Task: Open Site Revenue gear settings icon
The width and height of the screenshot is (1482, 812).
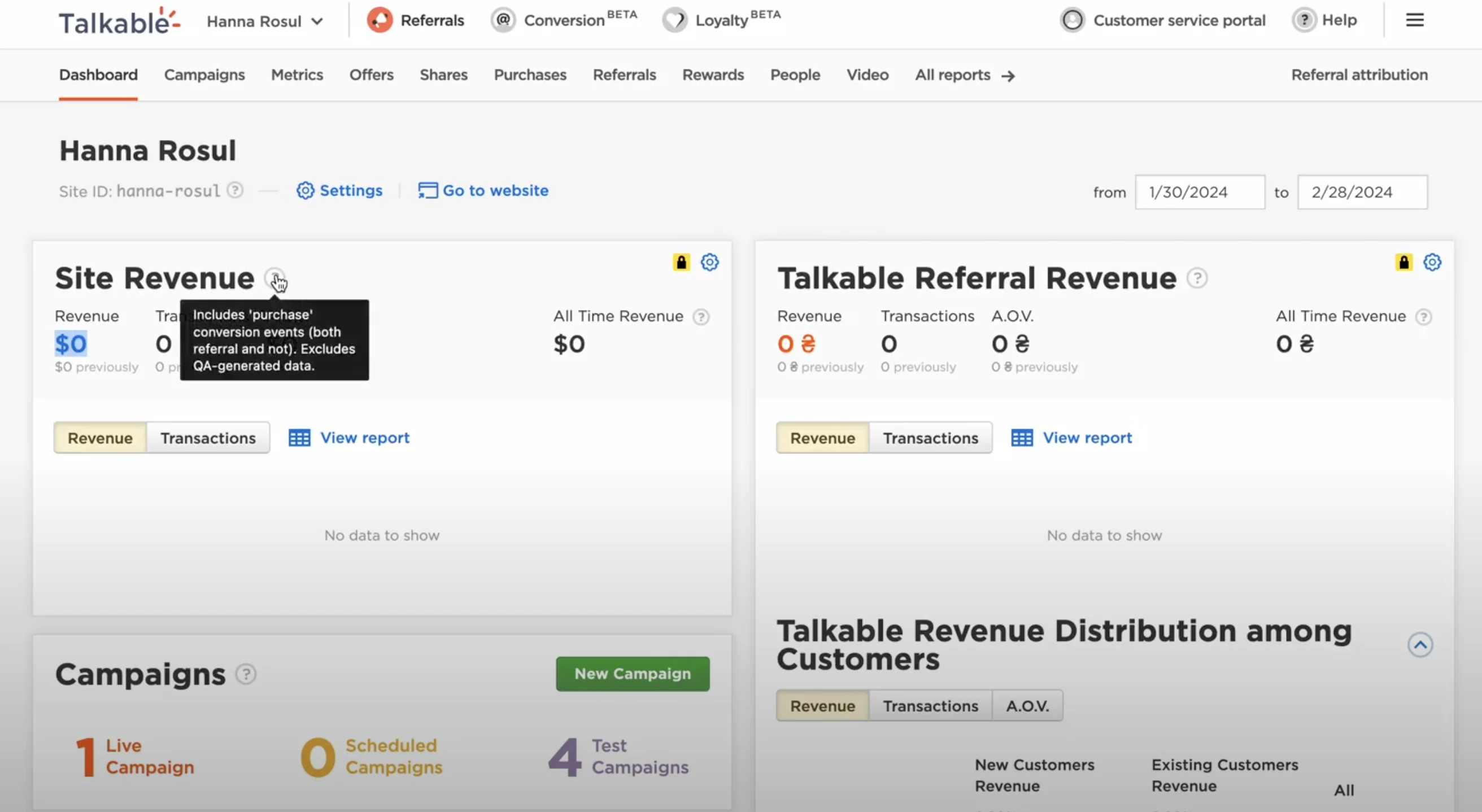Action: [x=709, y=262]
